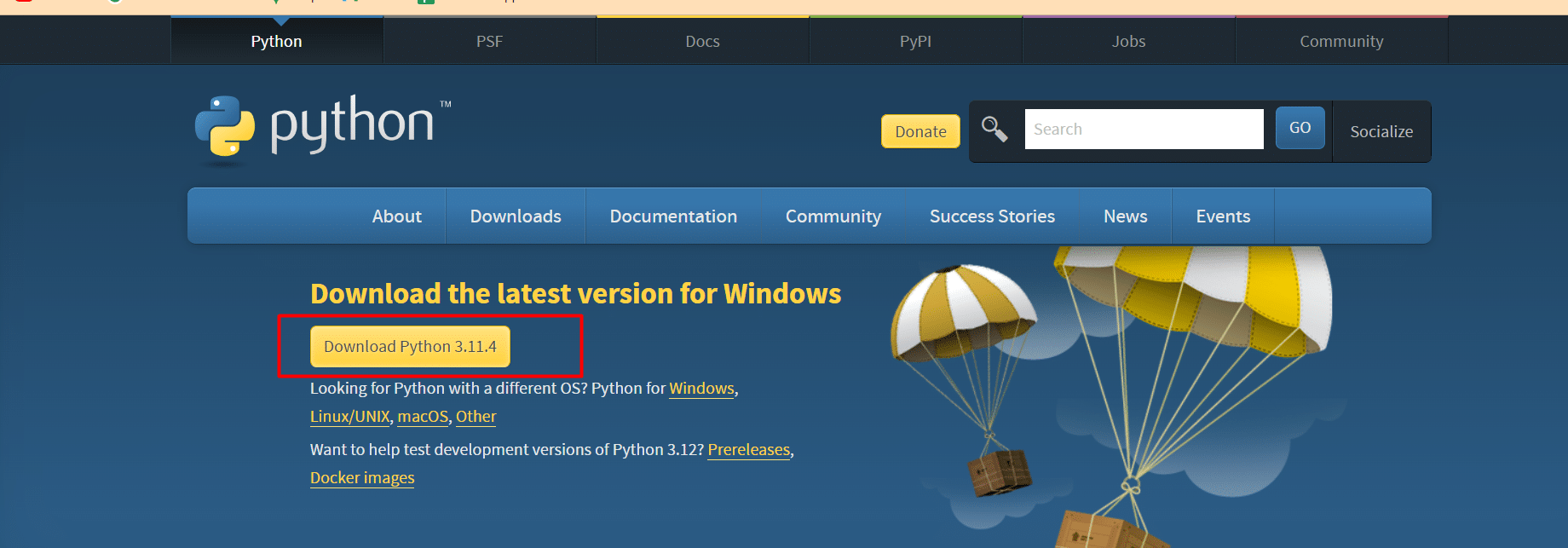Open the Success Stories menu item

pyautogui.click(x=992, y=216)
